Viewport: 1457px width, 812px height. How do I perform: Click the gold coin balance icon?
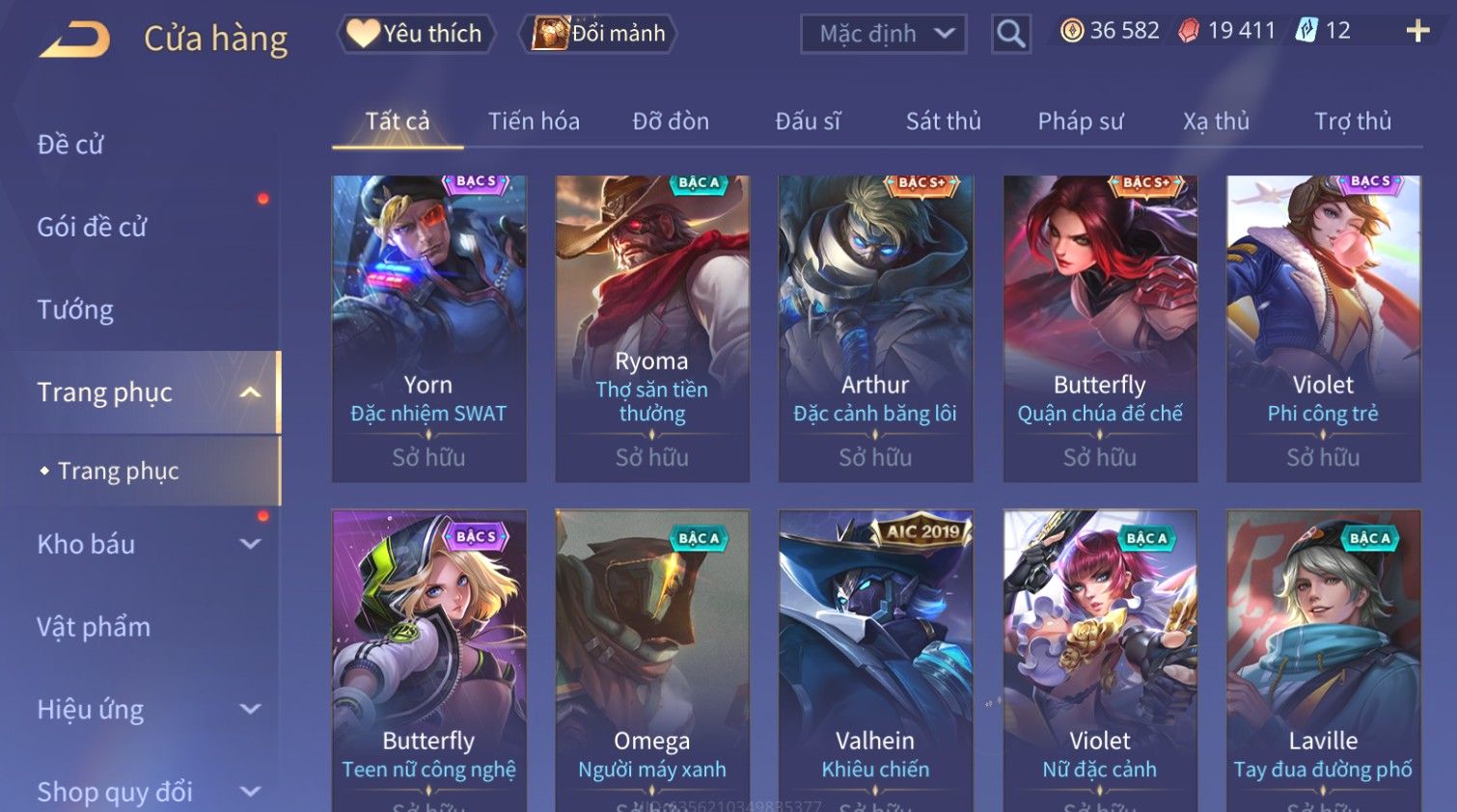[1072, 31]
